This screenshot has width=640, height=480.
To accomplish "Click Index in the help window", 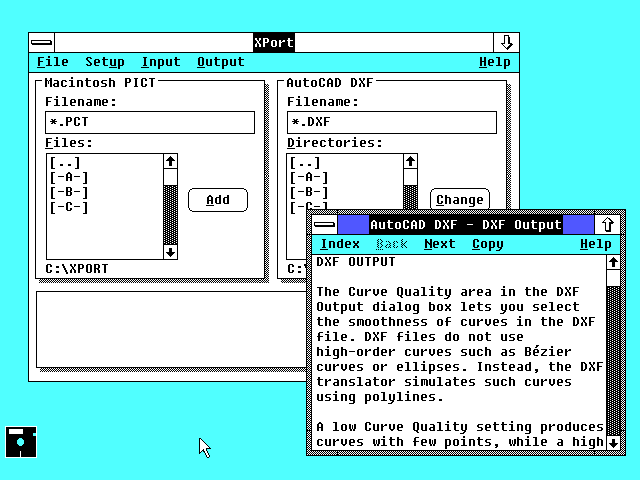I will (x=340, y=244).
